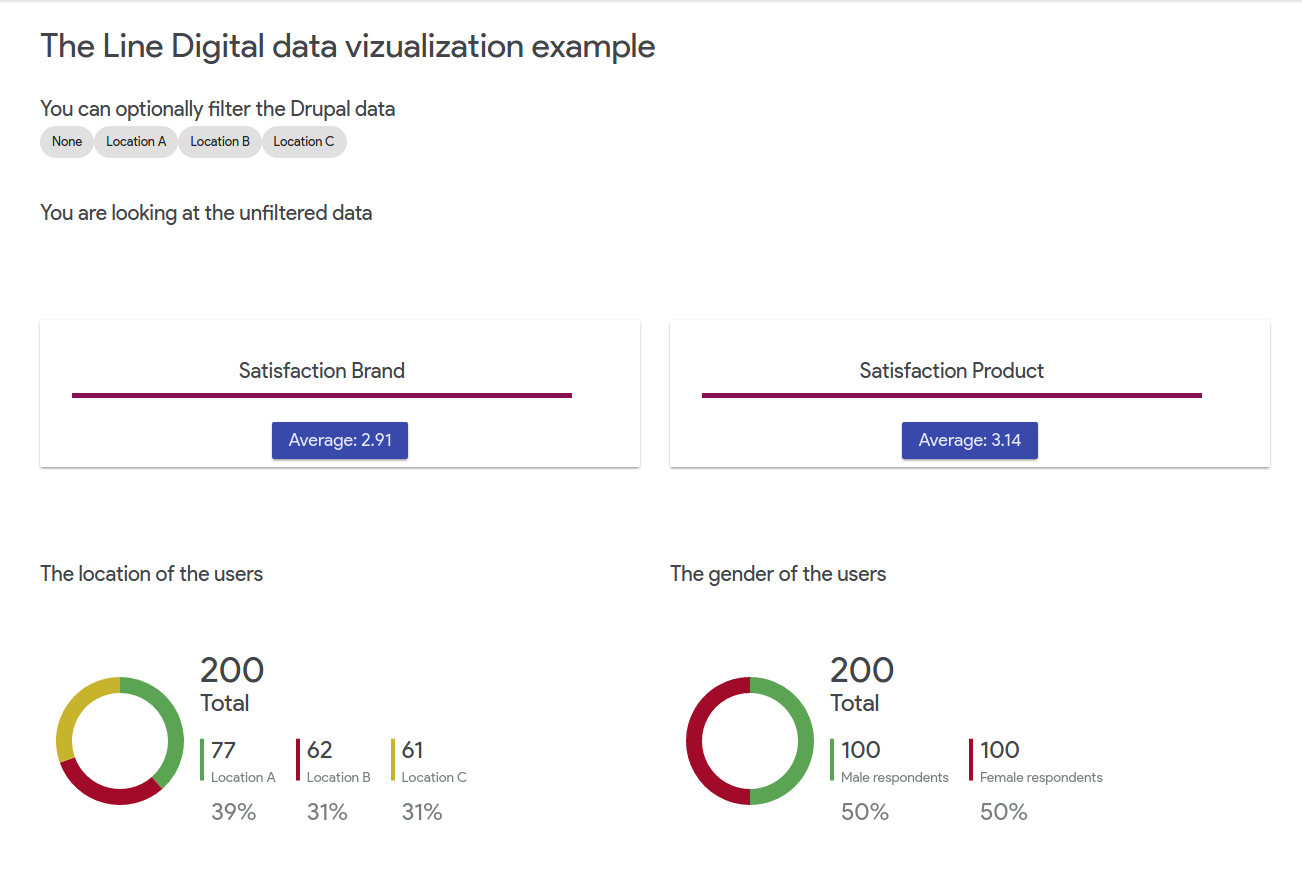
Task: Select the None filter chip
Action: point(67,142)
